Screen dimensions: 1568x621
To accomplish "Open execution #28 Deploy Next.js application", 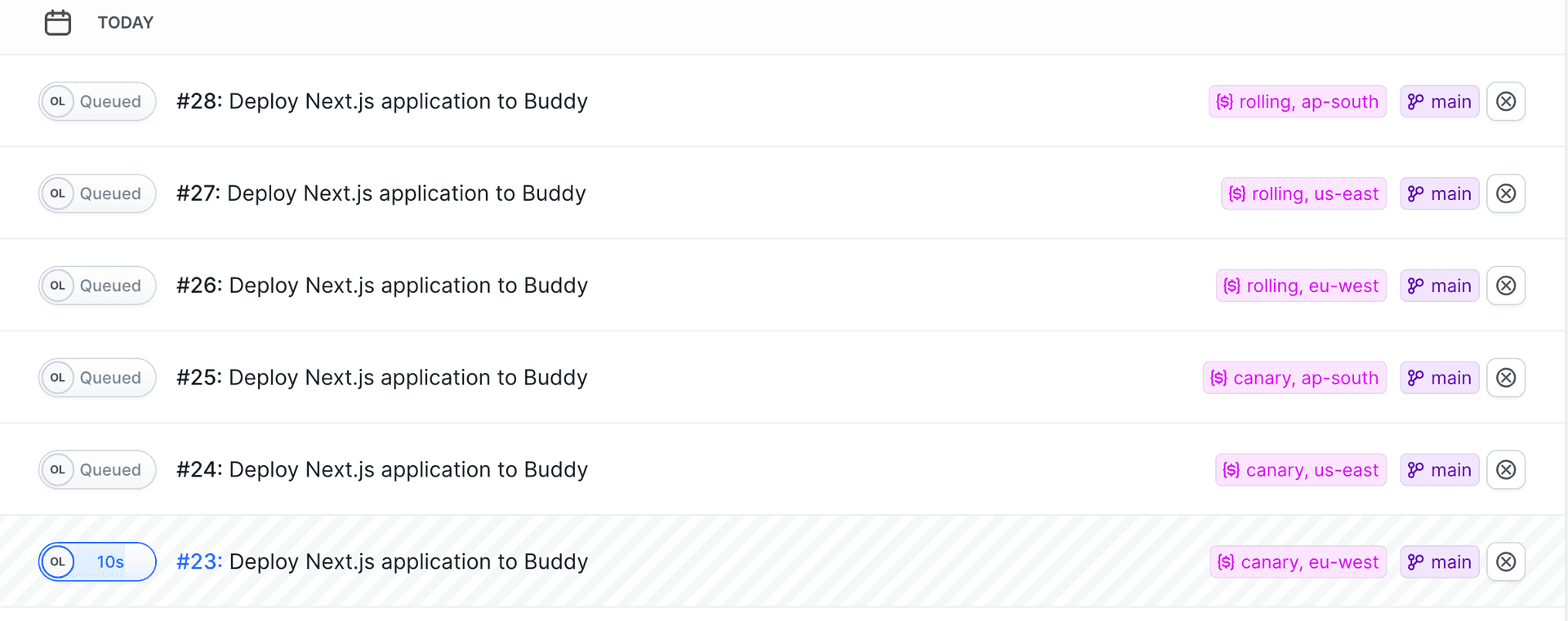I will pos(381,101).
